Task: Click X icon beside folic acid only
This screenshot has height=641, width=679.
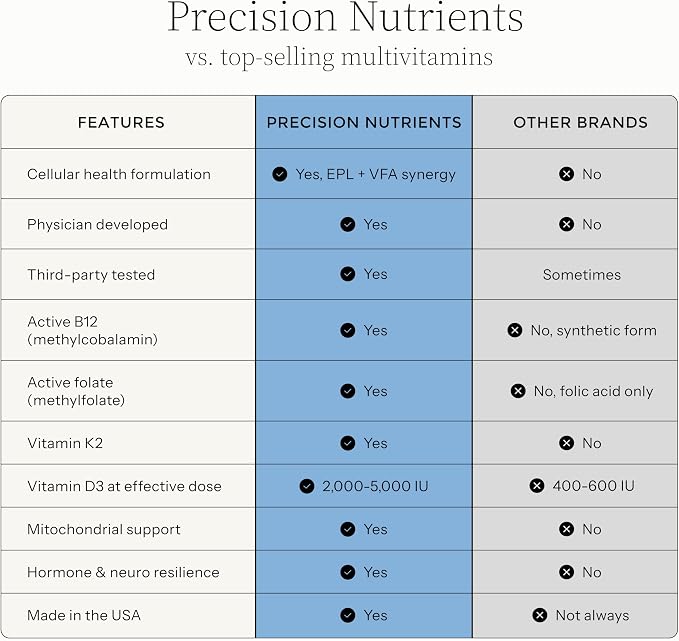Action: 518,391
